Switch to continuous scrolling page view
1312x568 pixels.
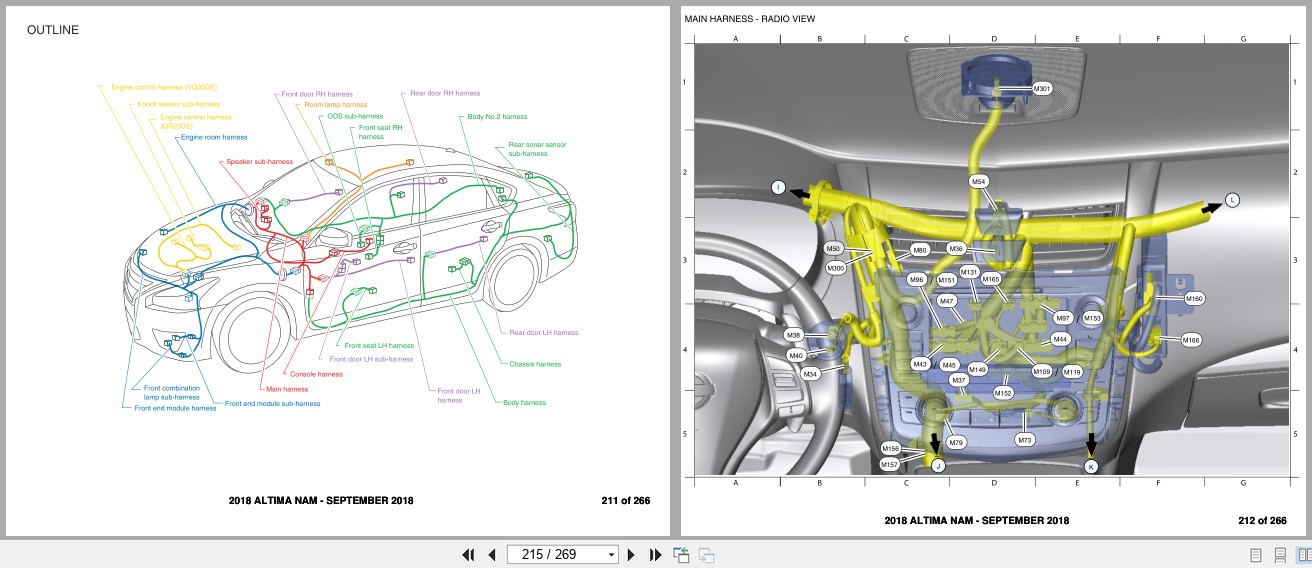1280,554
